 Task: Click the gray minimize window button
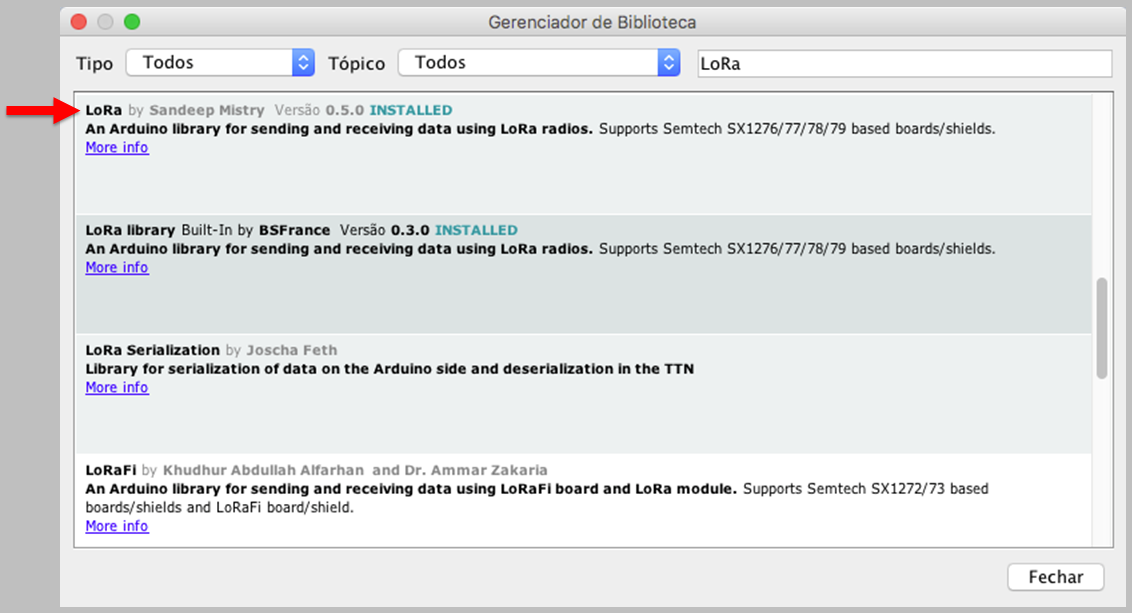[x=105, y=22]
